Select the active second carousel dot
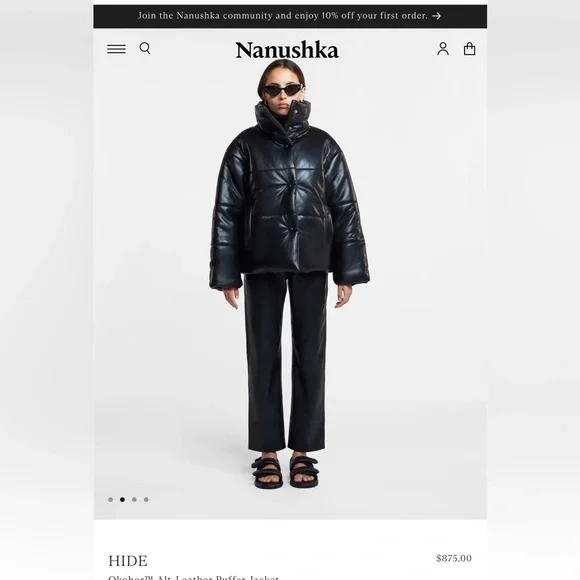580x580 pixels. pyautogui.click(x=122, y=499)
